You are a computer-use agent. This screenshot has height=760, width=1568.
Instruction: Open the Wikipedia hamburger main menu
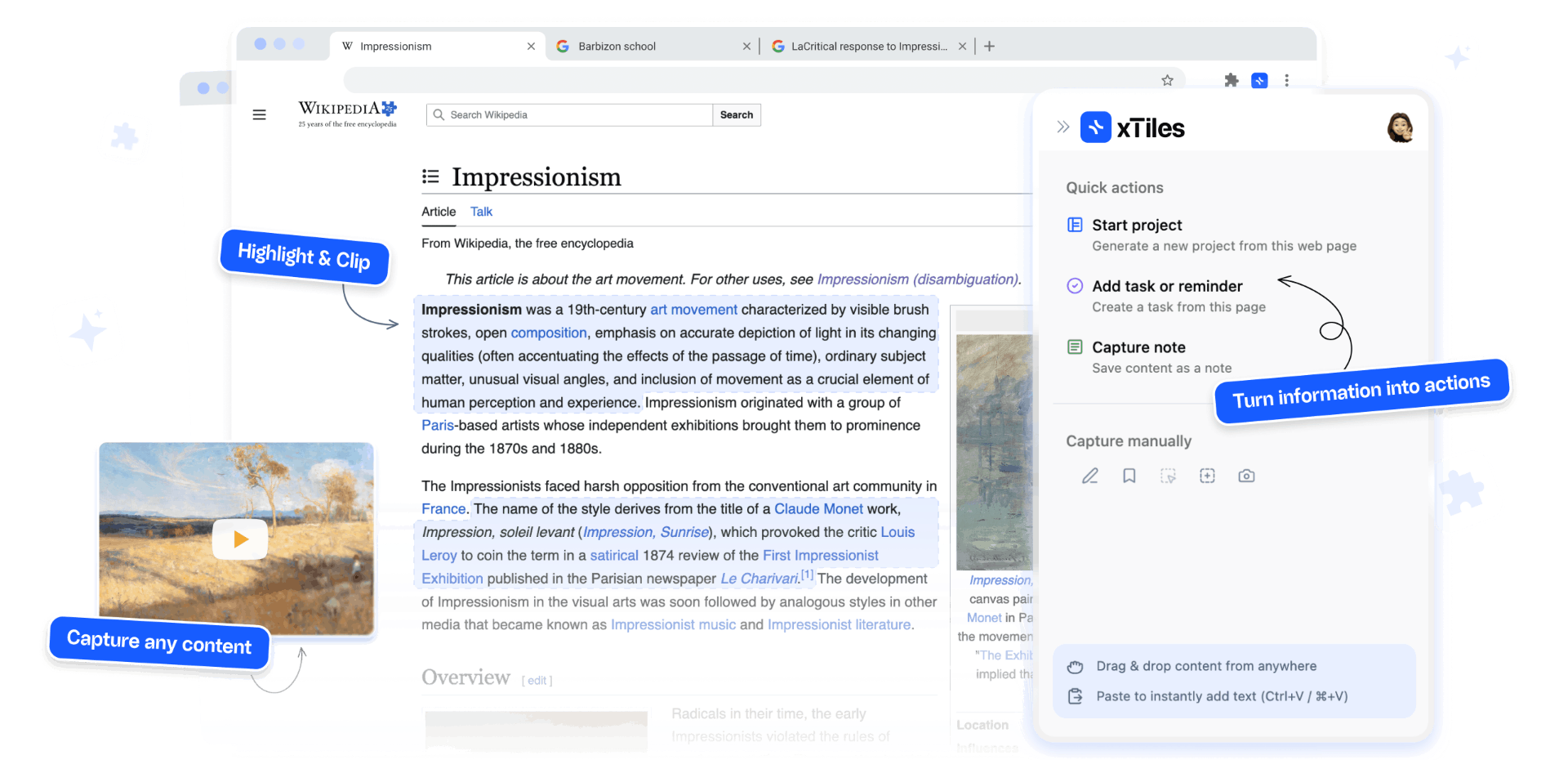259,115
